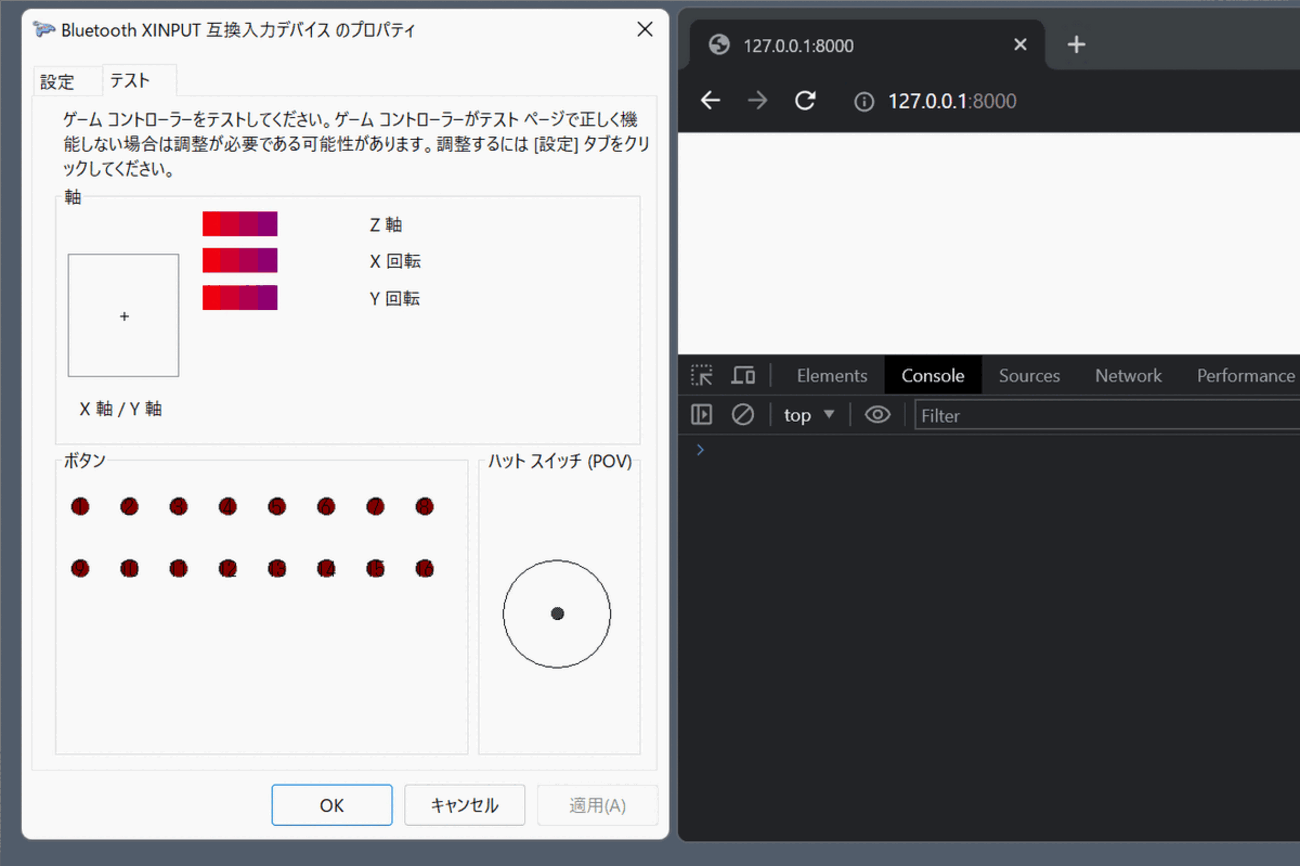Click button indicator 3 in the controller test
This screenshot has width=1300, height=866.
(178, 507)
